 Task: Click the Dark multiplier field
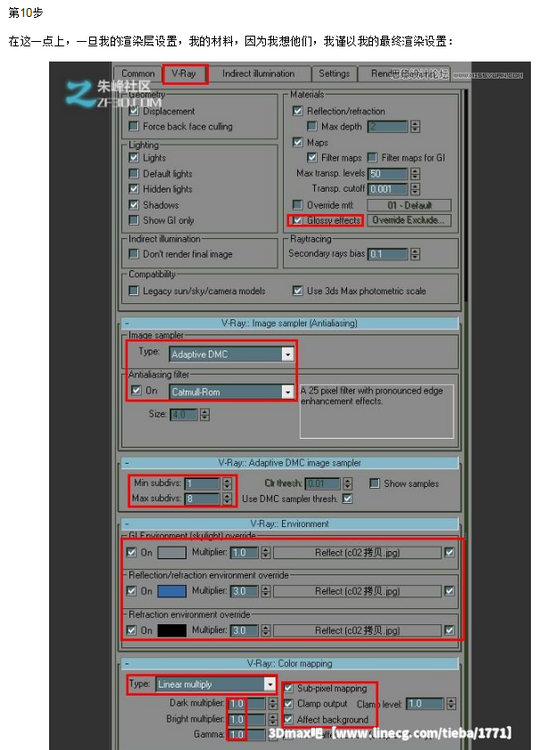[247, 704]
